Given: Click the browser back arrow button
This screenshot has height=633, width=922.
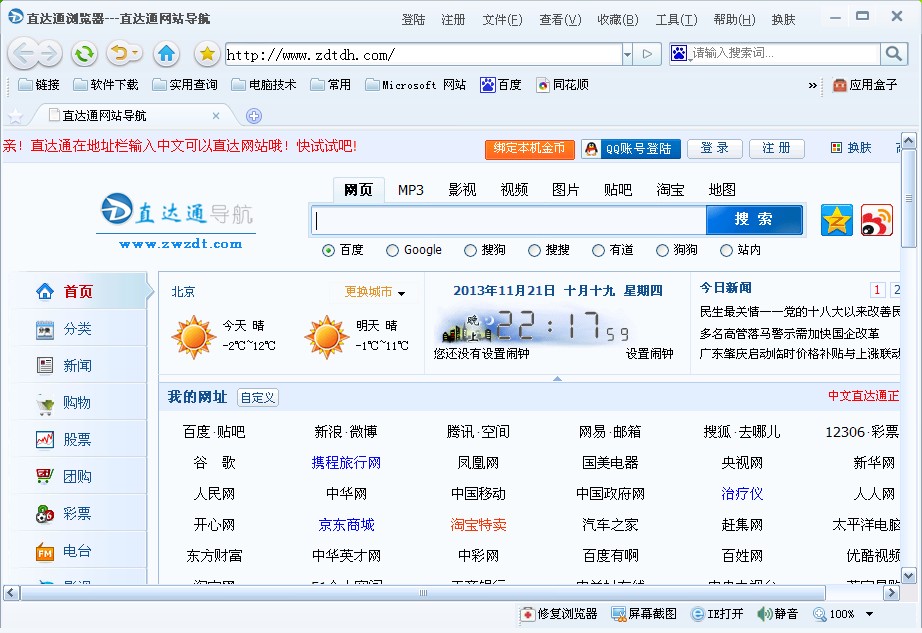Looking at the screenshot, I should pyautogui.click(x=22, y=54).
